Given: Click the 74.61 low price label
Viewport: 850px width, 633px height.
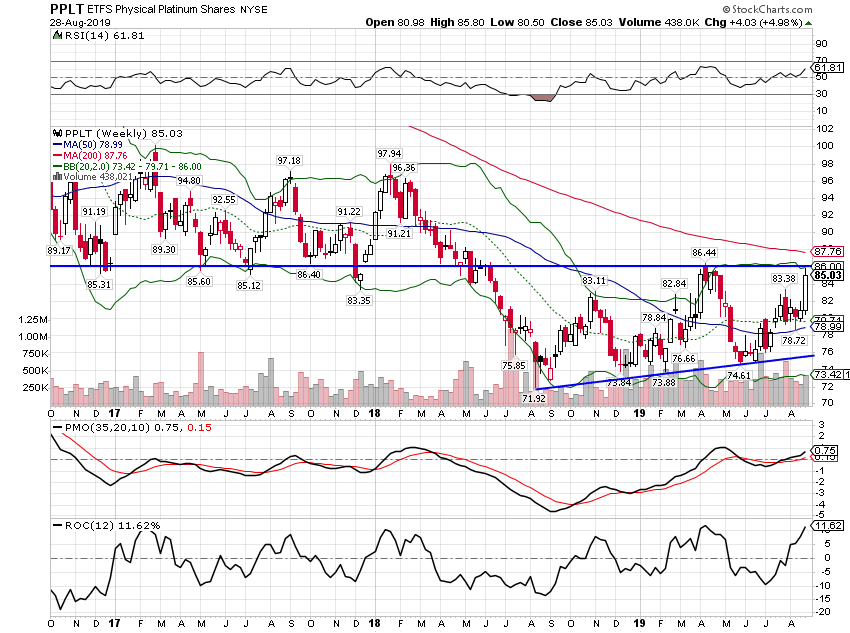Looking at the screenshot, I should point(739,376).
